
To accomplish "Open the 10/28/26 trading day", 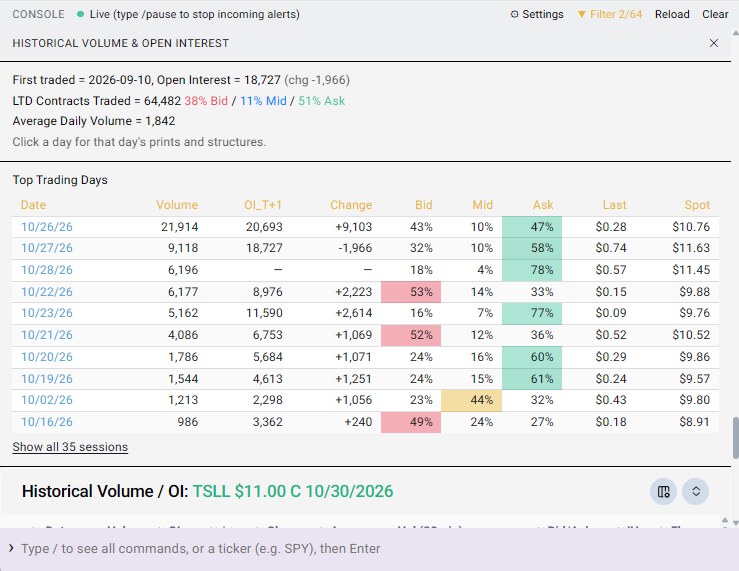I will (x=47, y=269).
